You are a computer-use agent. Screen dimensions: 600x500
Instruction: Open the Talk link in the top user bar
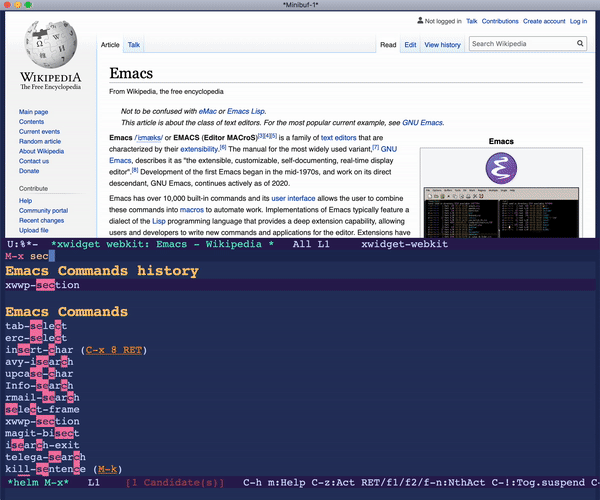coord(471,21)
